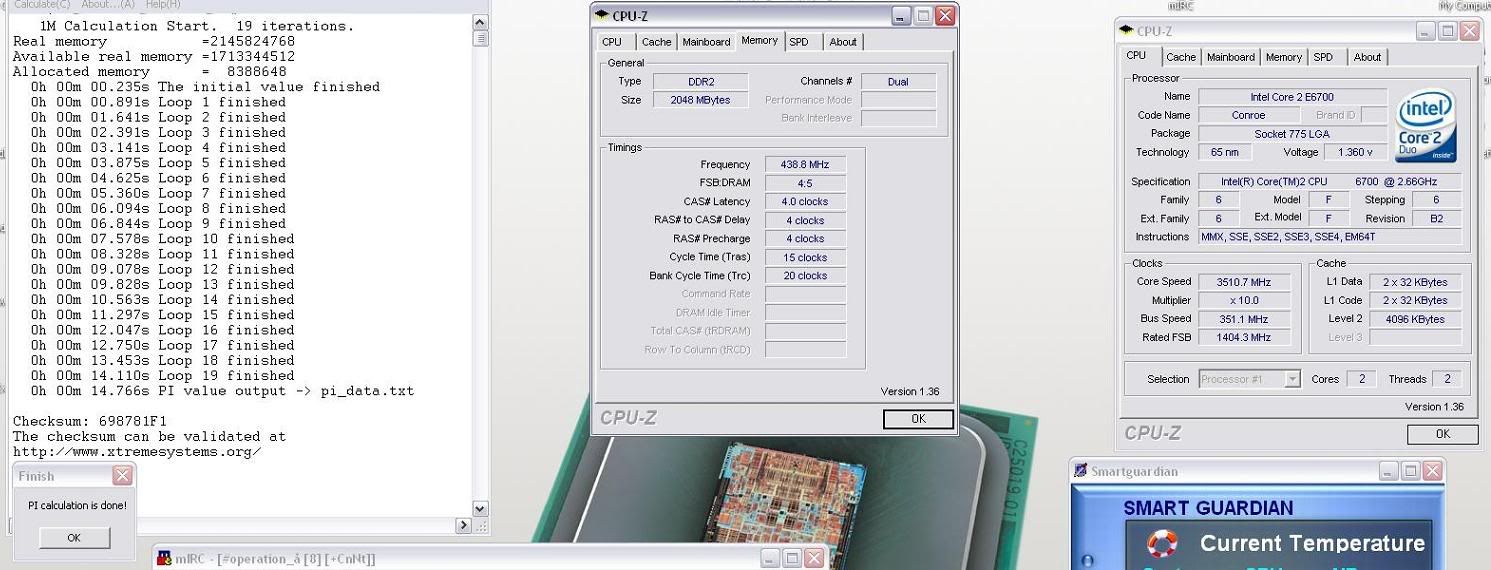Click the Package field Socket 775 LGA
Viewport: 1491px width, 570px height.
point(1292,133)
